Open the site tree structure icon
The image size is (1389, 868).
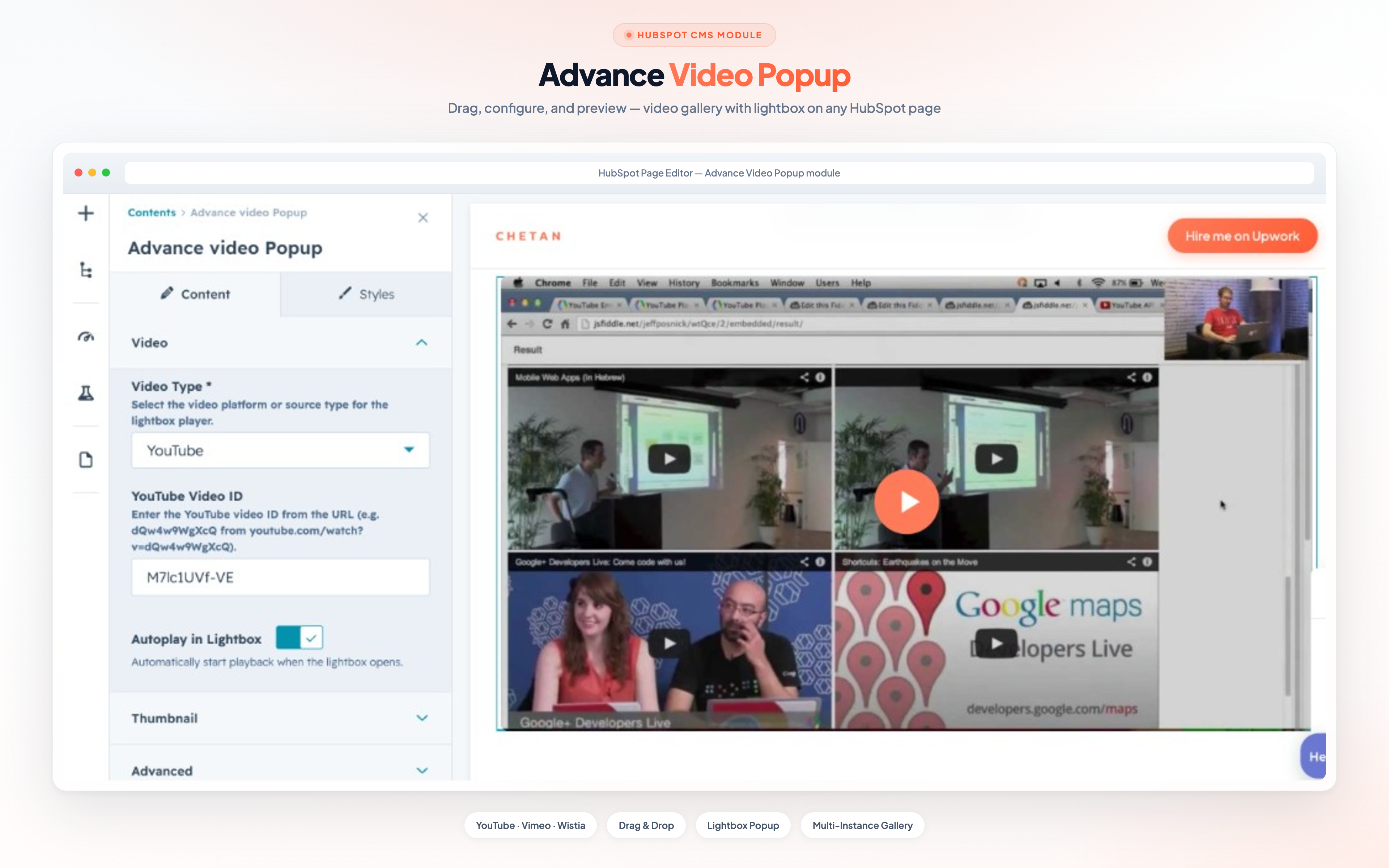pyautogui.click(x=85, y=270)
